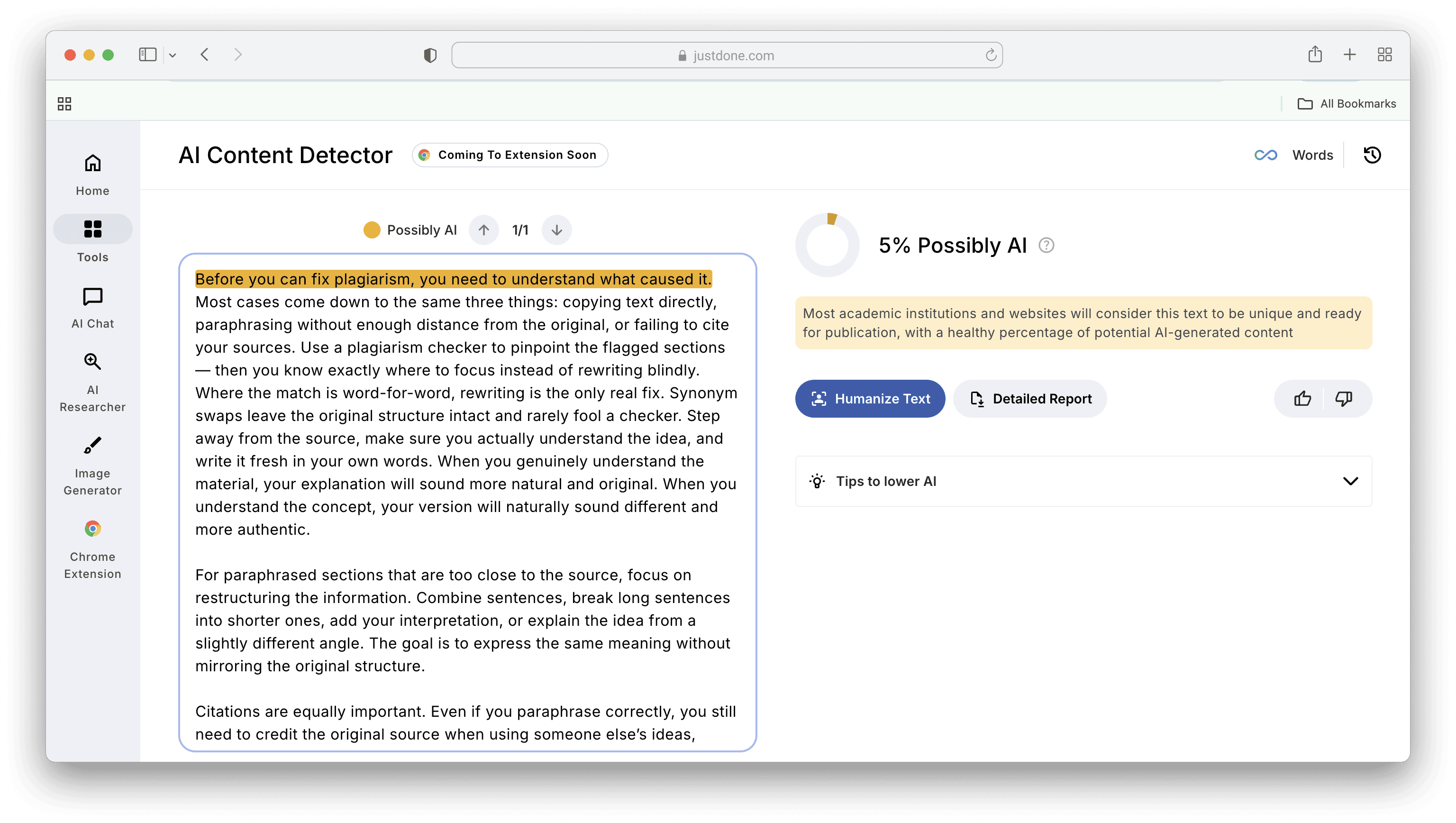The image size is (1456, 823).
Task: Click the help question mark next to Possibly AI
Action: click(x=1046, y=245)
